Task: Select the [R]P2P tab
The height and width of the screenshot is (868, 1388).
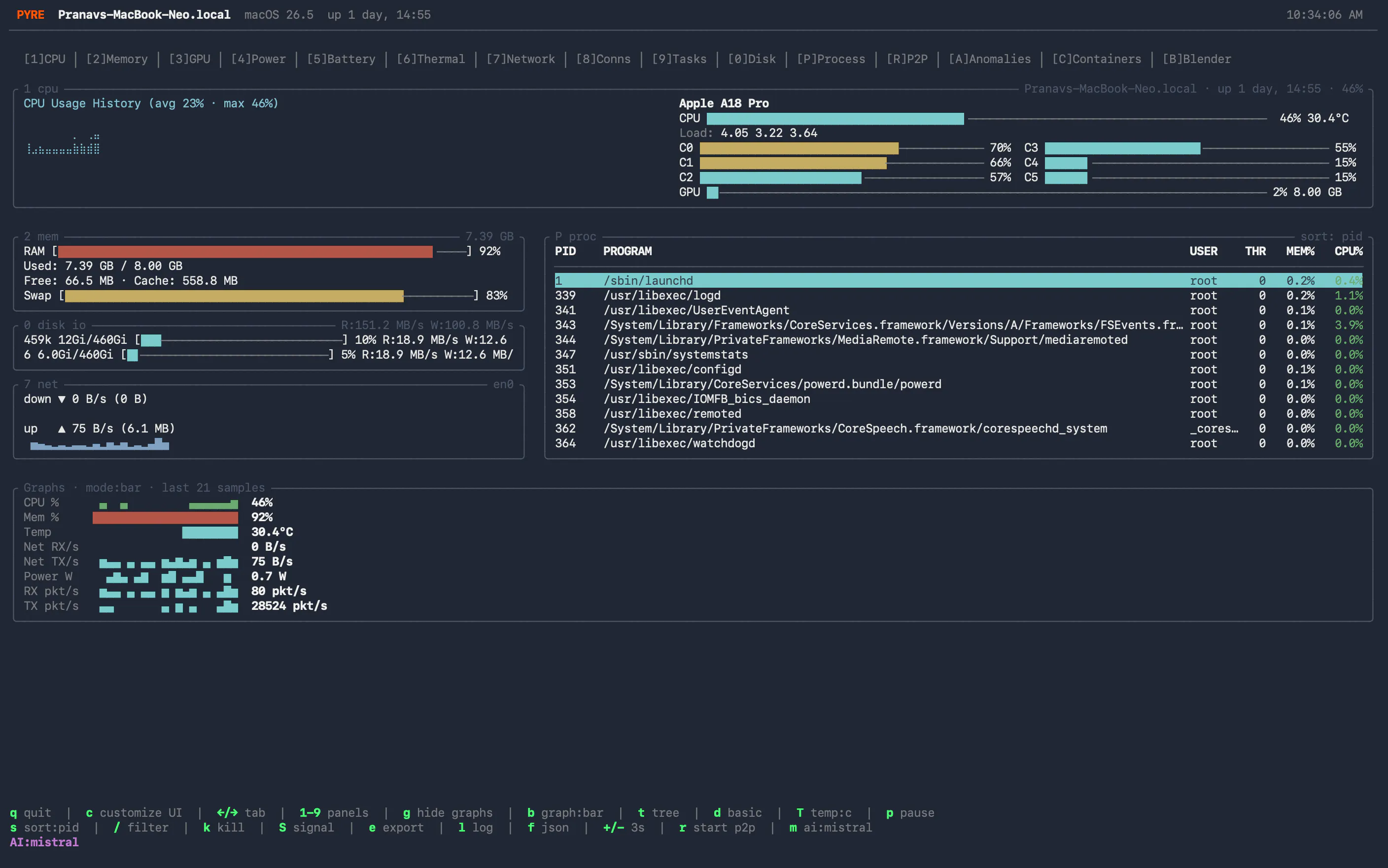Action: tap(907, 59)
